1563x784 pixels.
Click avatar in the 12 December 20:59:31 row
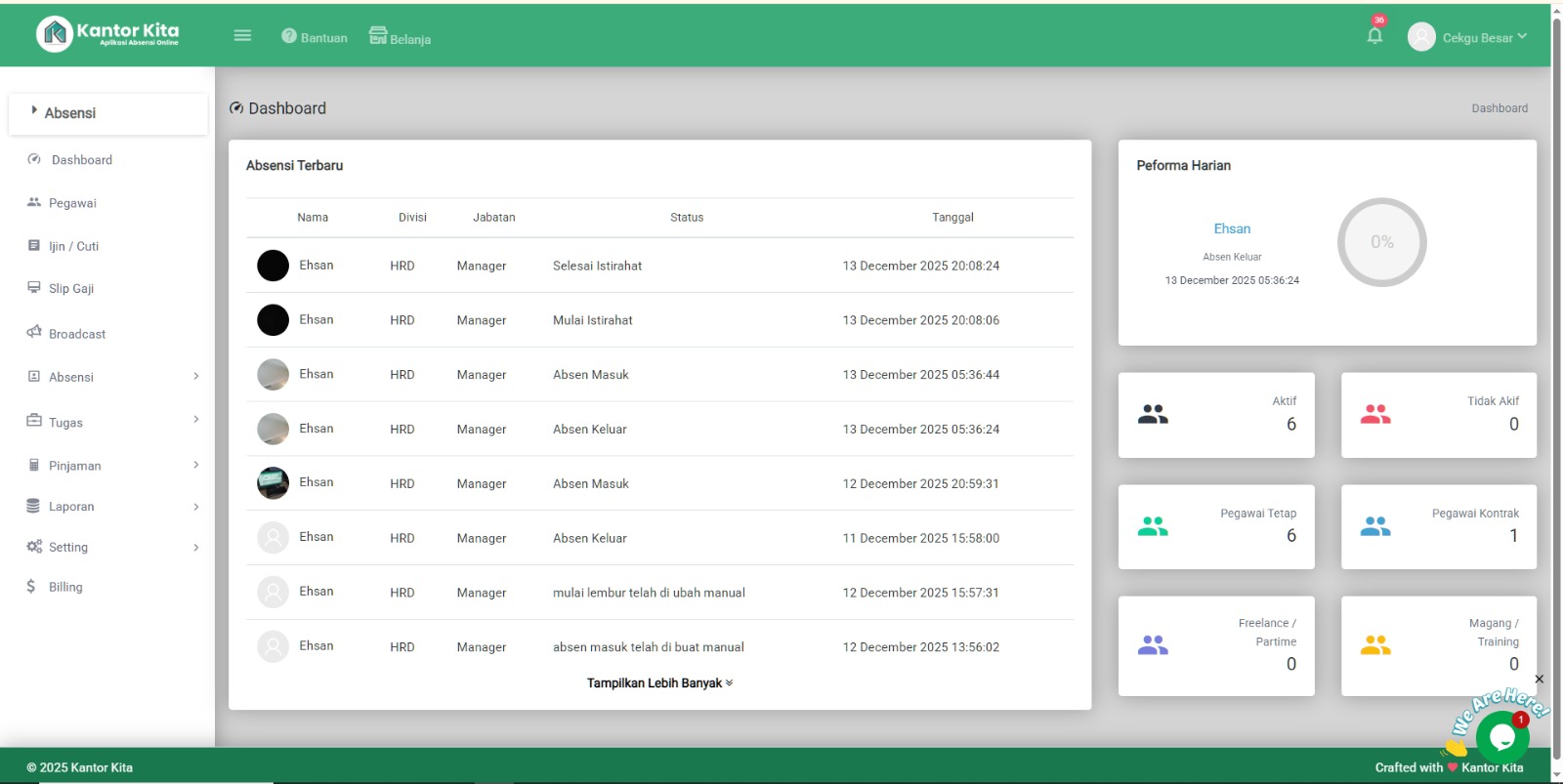pos(273,483)
